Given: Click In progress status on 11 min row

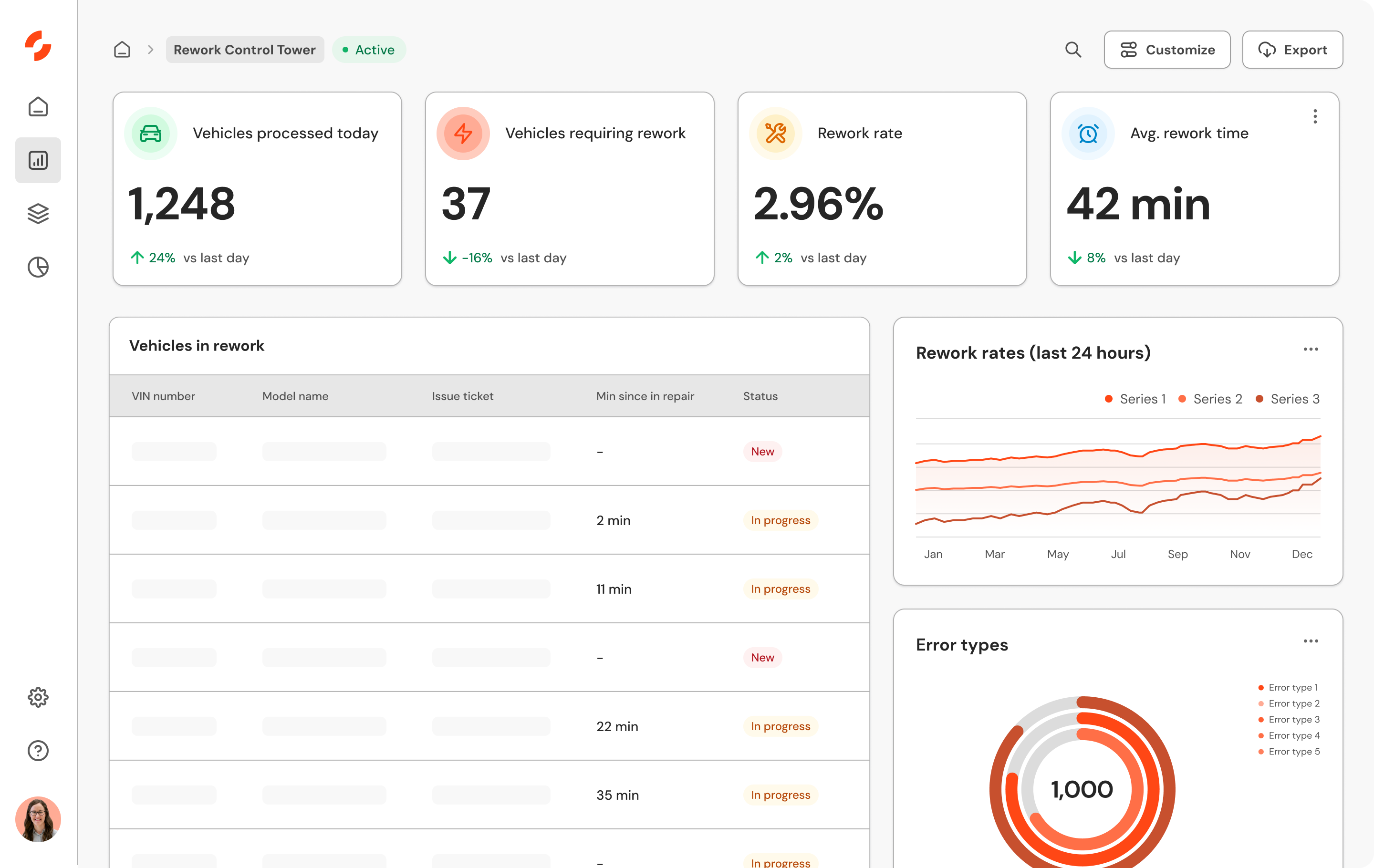Looking at the screenshot, I should pyautogui.click(x=780, y=589).
